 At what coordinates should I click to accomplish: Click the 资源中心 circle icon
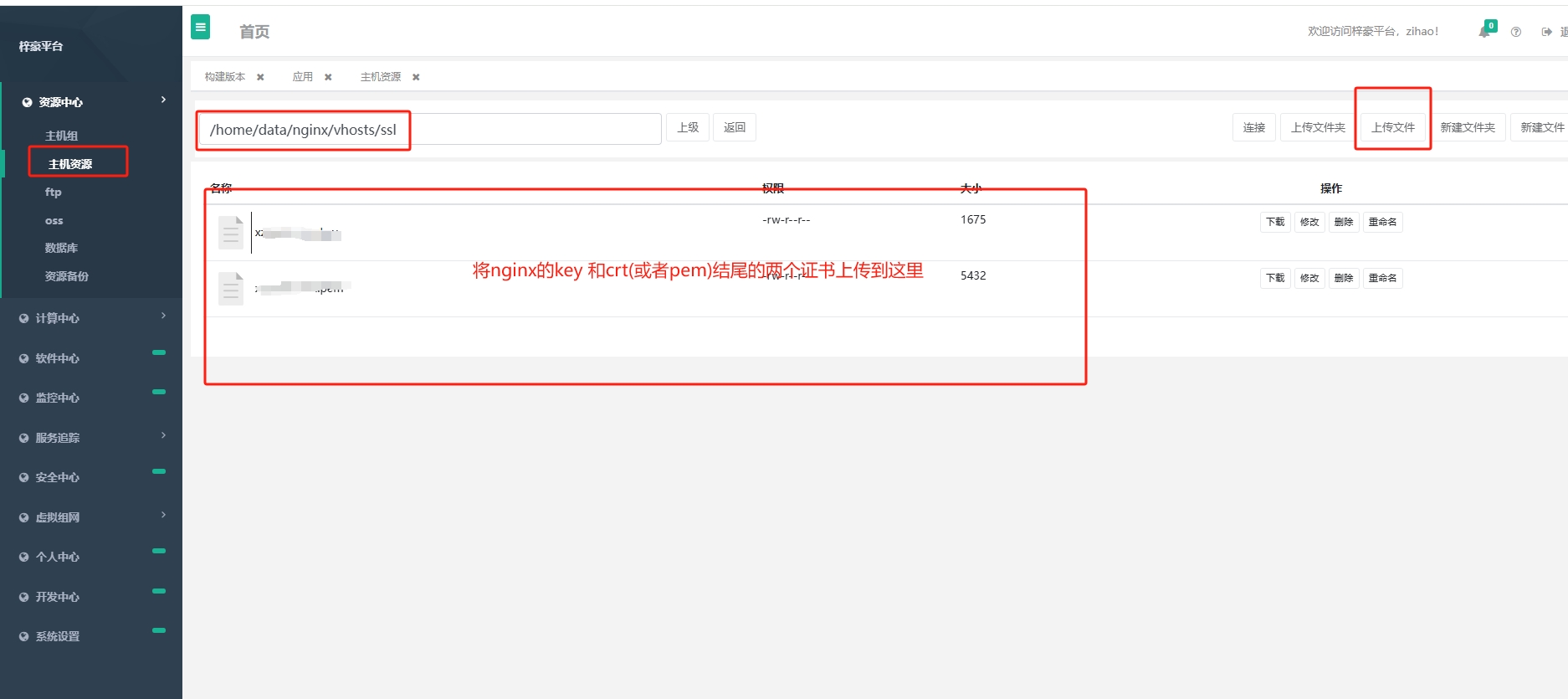click(27, 102)
